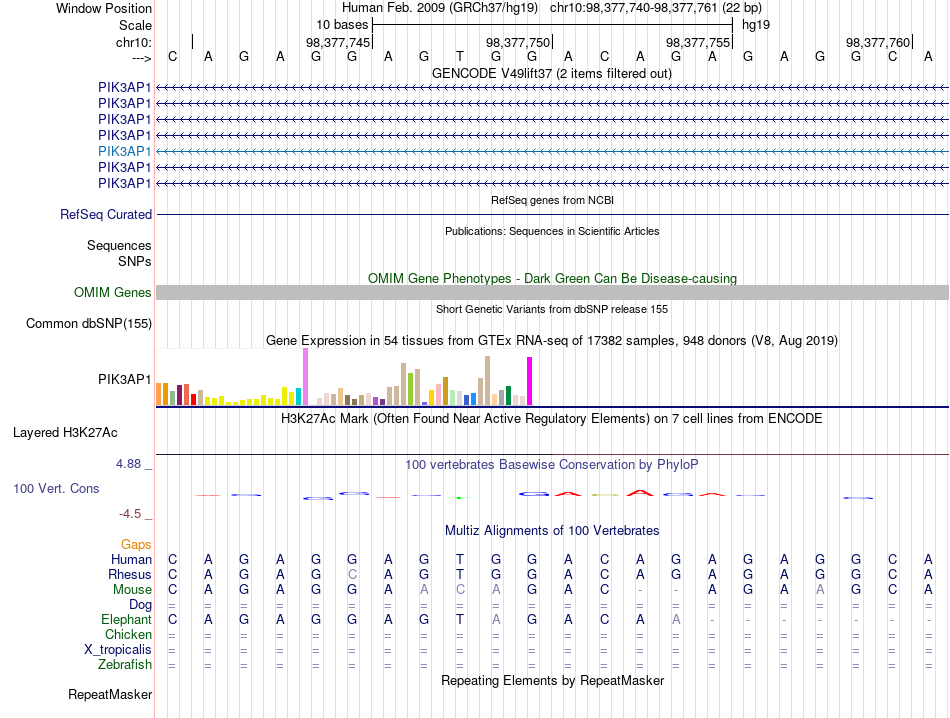Click the 98,377,750 position marker on ruler
Screen dimensions: 950x718
[x=519, y=42]
